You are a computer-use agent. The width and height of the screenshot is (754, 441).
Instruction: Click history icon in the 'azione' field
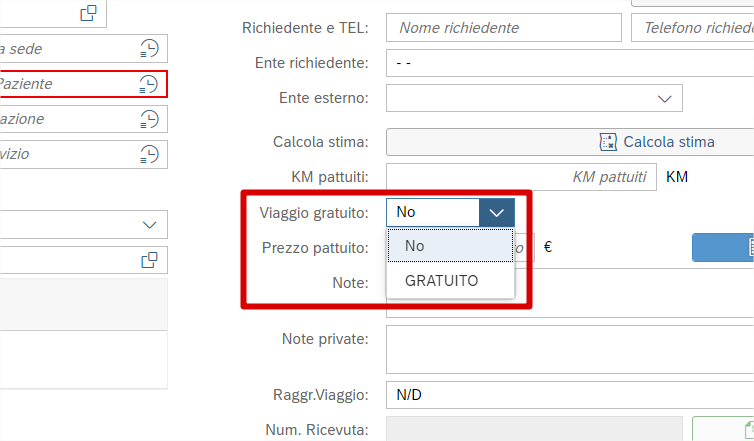coord(149,119)
